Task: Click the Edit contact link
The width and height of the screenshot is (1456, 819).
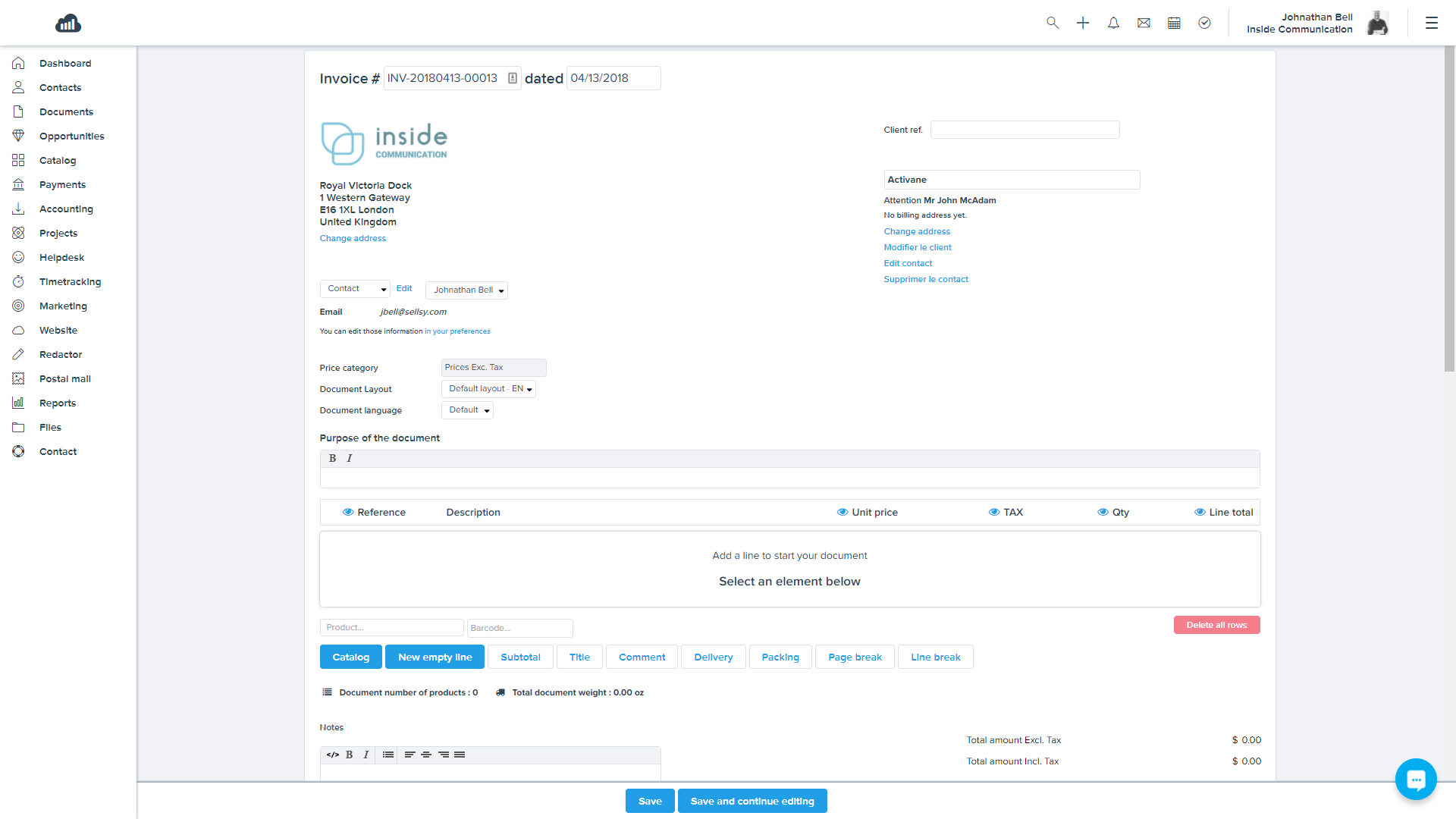Action: coord(908,263)
